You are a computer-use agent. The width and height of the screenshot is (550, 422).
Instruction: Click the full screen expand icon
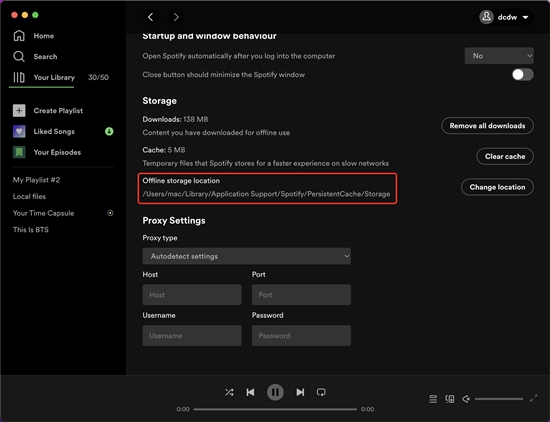coord(534,398)
